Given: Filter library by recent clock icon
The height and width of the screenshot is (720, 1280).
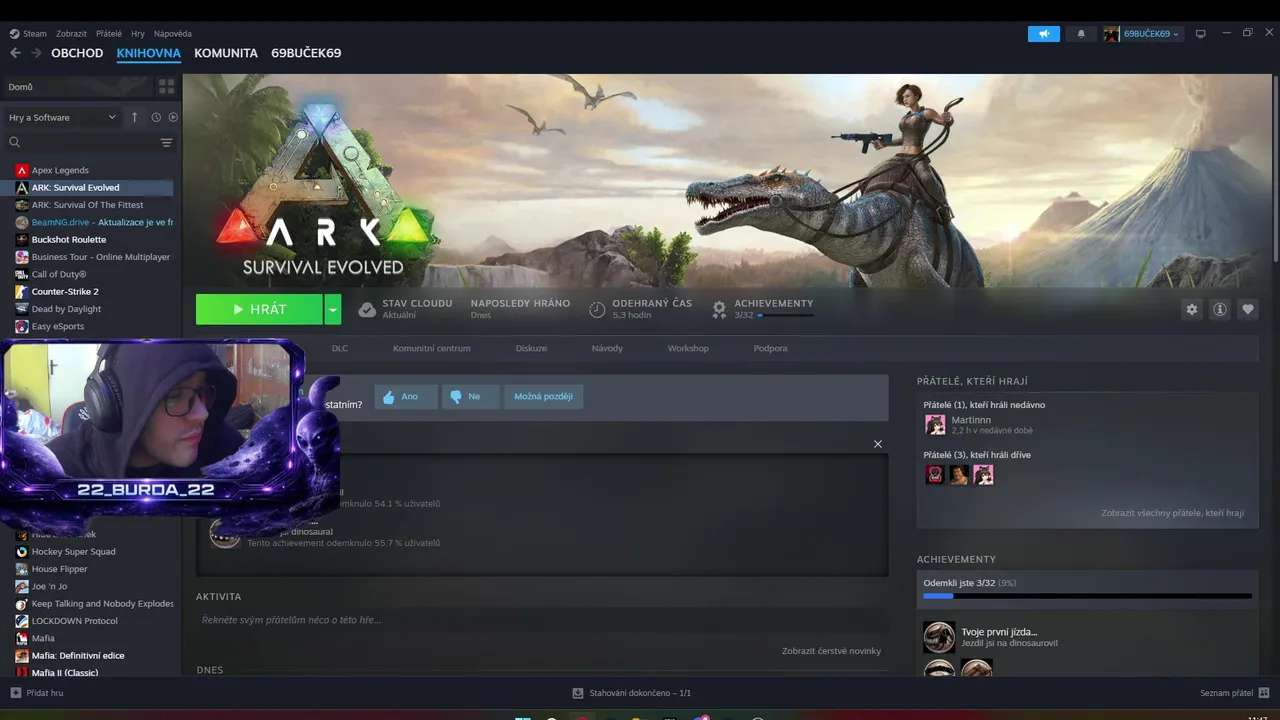Looking at the screenshot, I should point(156,117).
